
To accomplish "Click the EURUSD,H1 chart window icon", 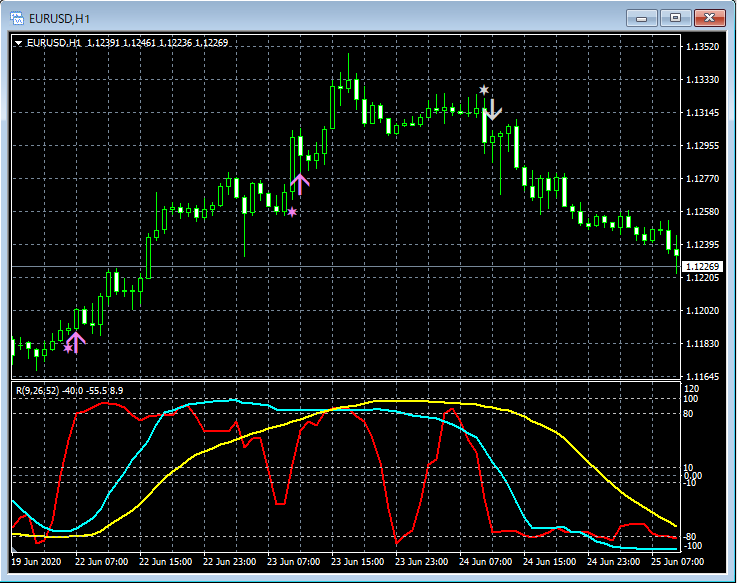I will (x=17, y=18).
